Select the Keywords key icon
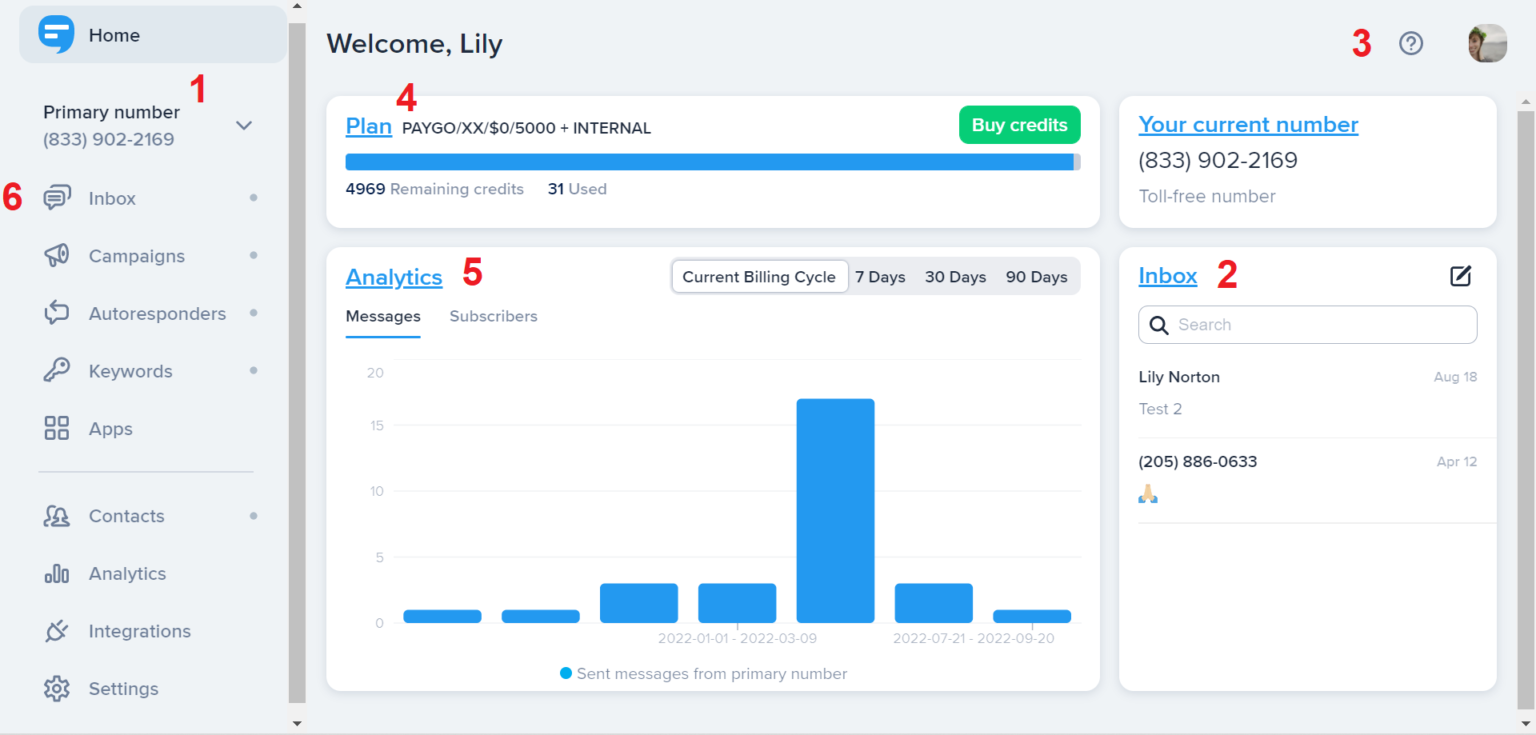The image size is (1536, 735). pos(57,371)
